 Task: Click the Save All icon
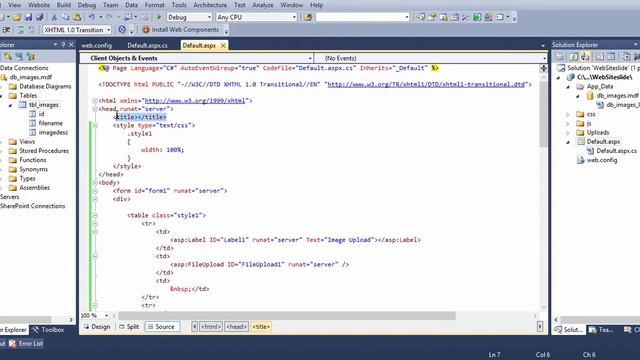(x=40, y=17)
